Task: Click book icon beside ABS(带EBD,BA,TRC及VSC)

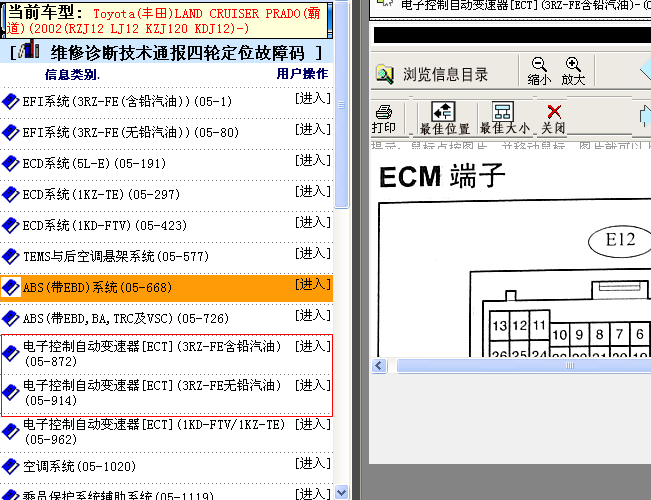Action: click(x=10, y=319)
